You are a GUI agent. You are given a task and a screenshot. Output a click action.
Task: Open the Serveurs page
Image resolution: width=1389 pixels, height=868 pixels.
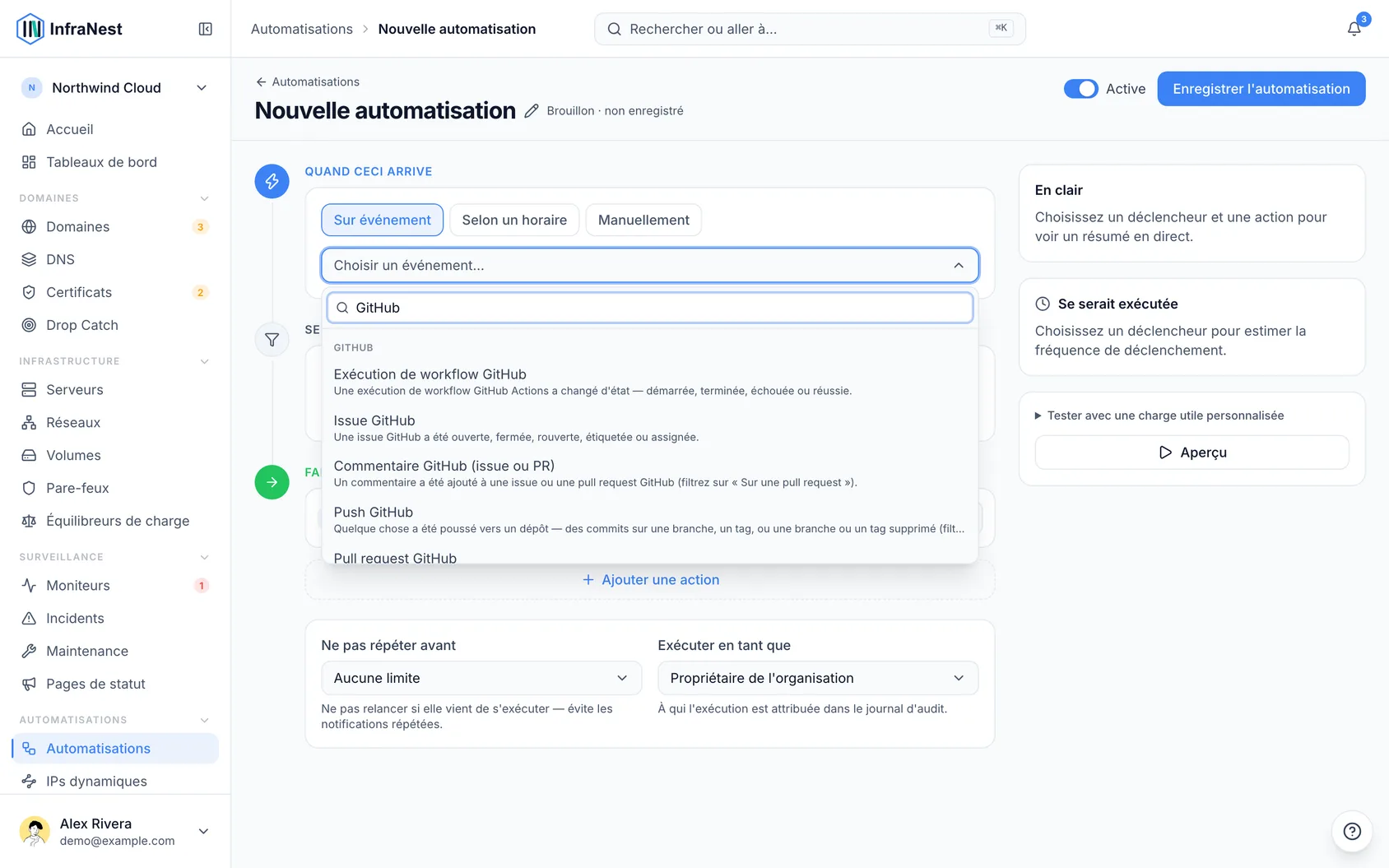click(115, 389)
